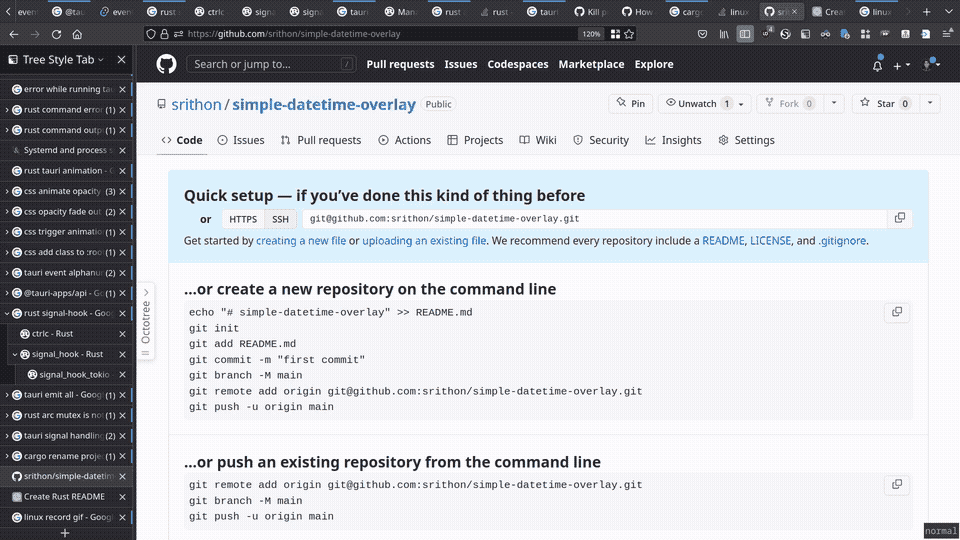This screenshot has height=540, width=960.
Task: Open a new browser tab with plus
Action: [927, 12]
